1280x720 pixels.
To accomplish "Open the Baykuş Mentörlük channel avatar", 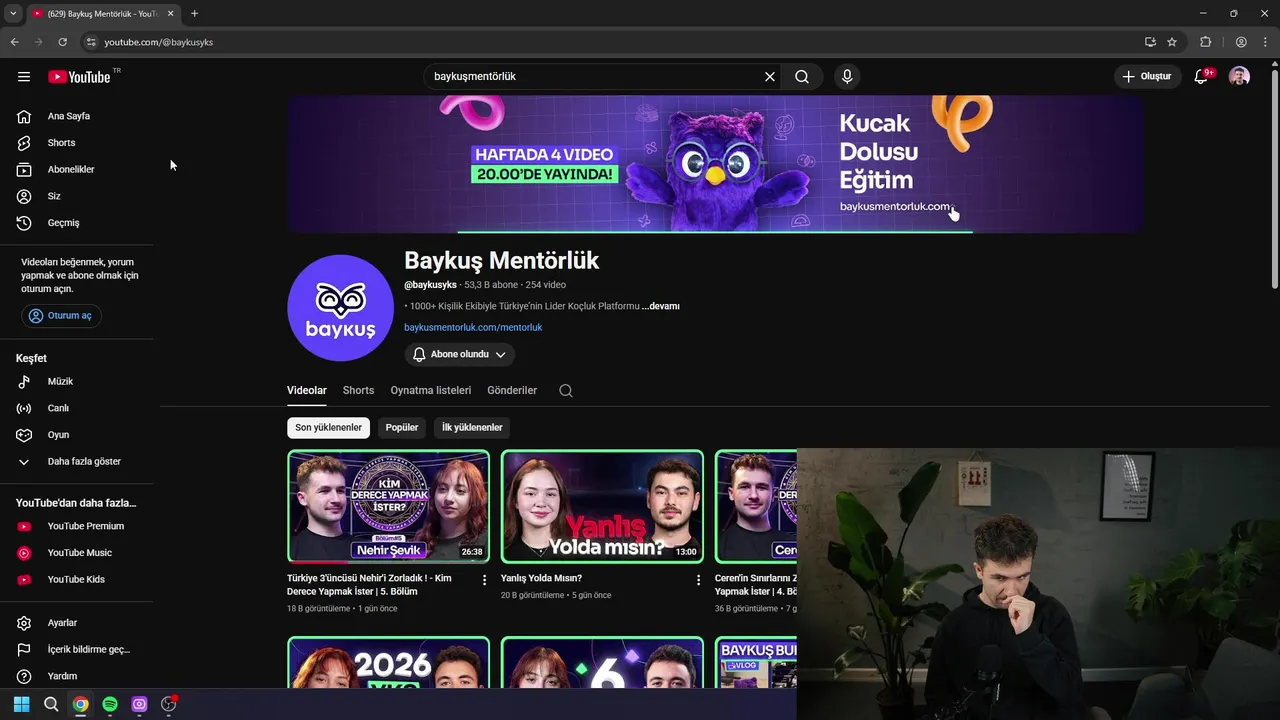I will coord(340,308).
